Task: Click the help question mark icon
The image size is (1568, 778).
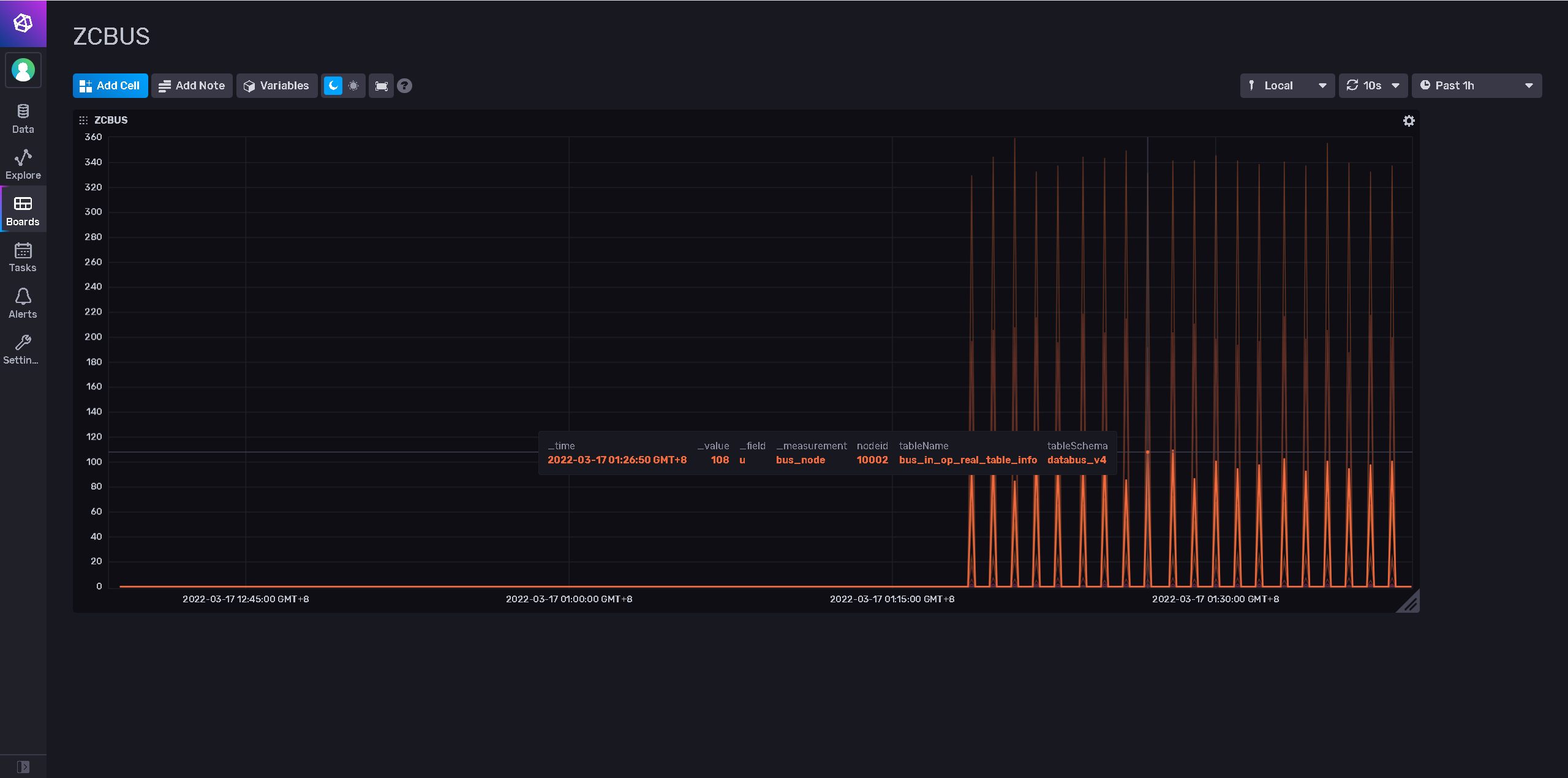Action: coord(404,86)
